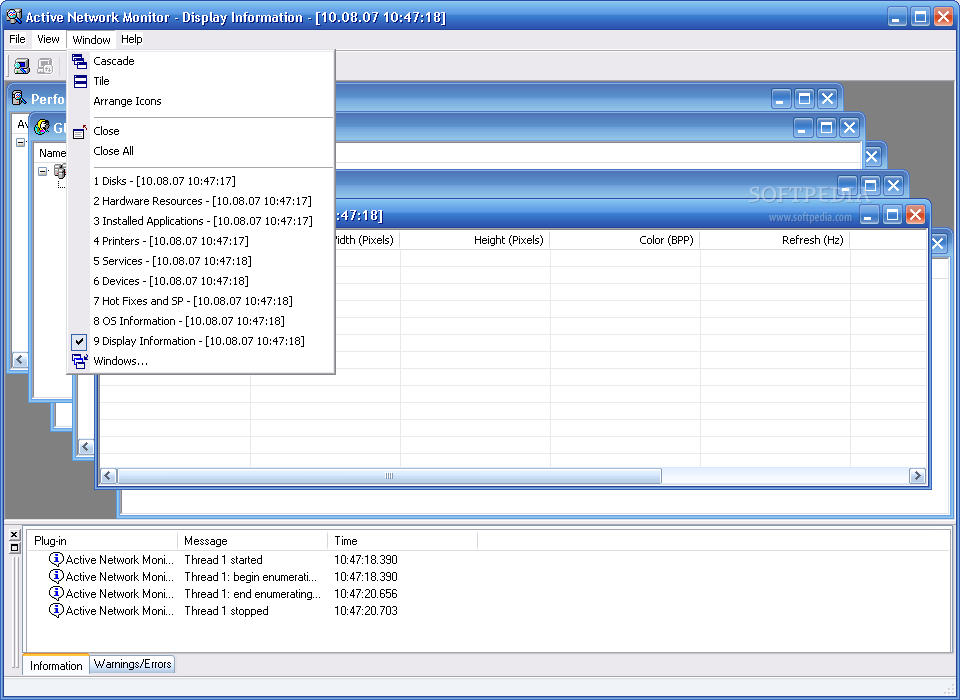Select '7 Hot Fixes and SP' entry
Screen dimensions: 960x700
click(200, 301)
